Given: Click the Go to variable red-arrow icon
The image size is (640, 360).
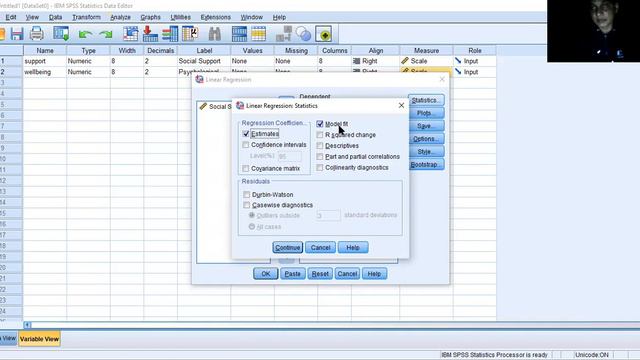Looking at the screenshot, I should pos(150,34).
